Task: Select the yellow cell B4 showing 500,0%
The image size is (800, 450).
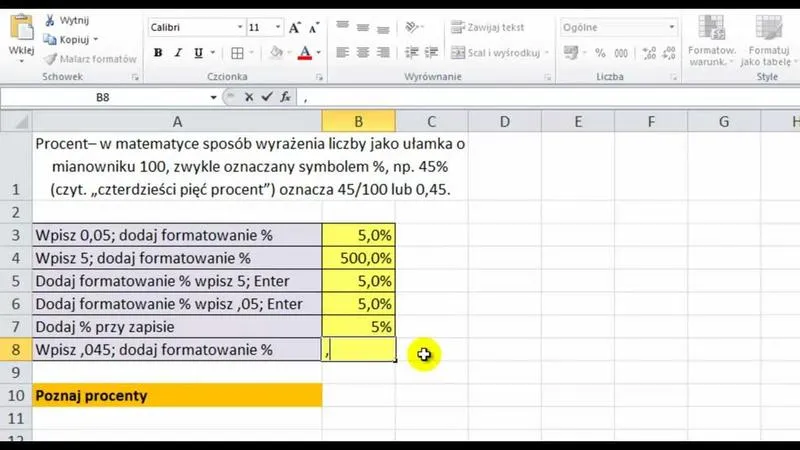Action: tap(358, 257)
